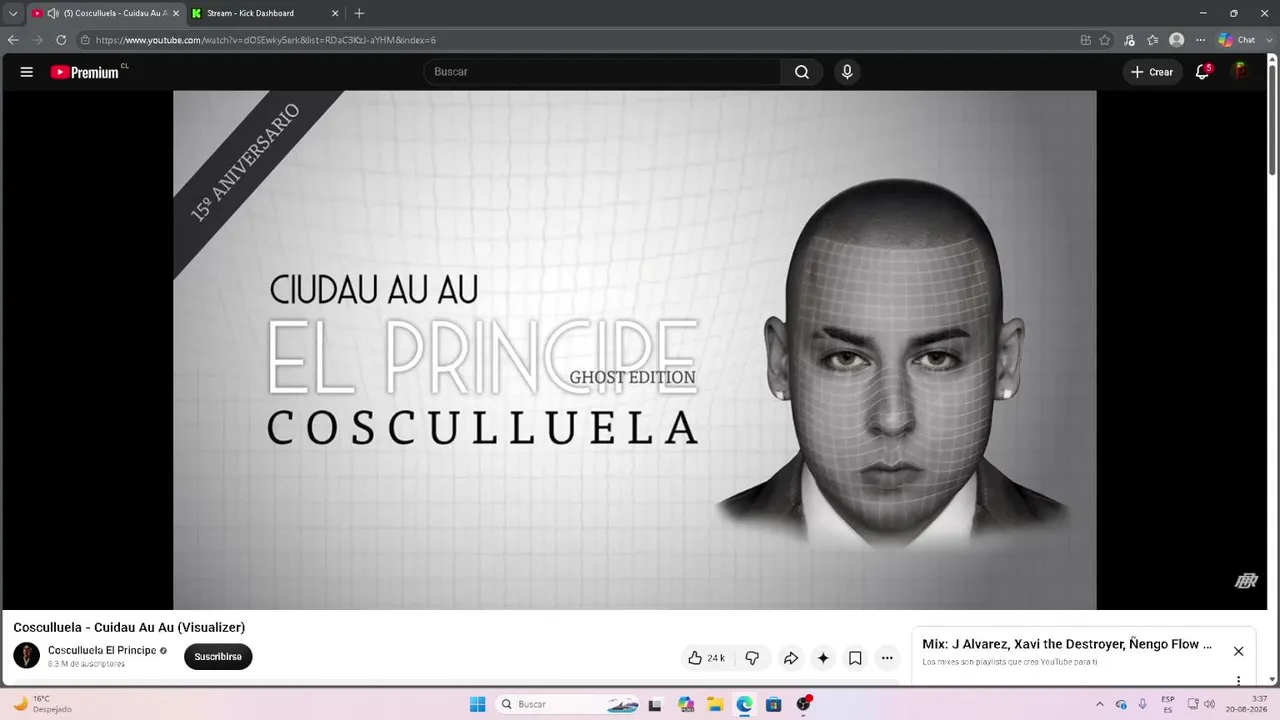Click the YouTube search magnifier button
This screenshot has width=1280, height=720.
802,72
